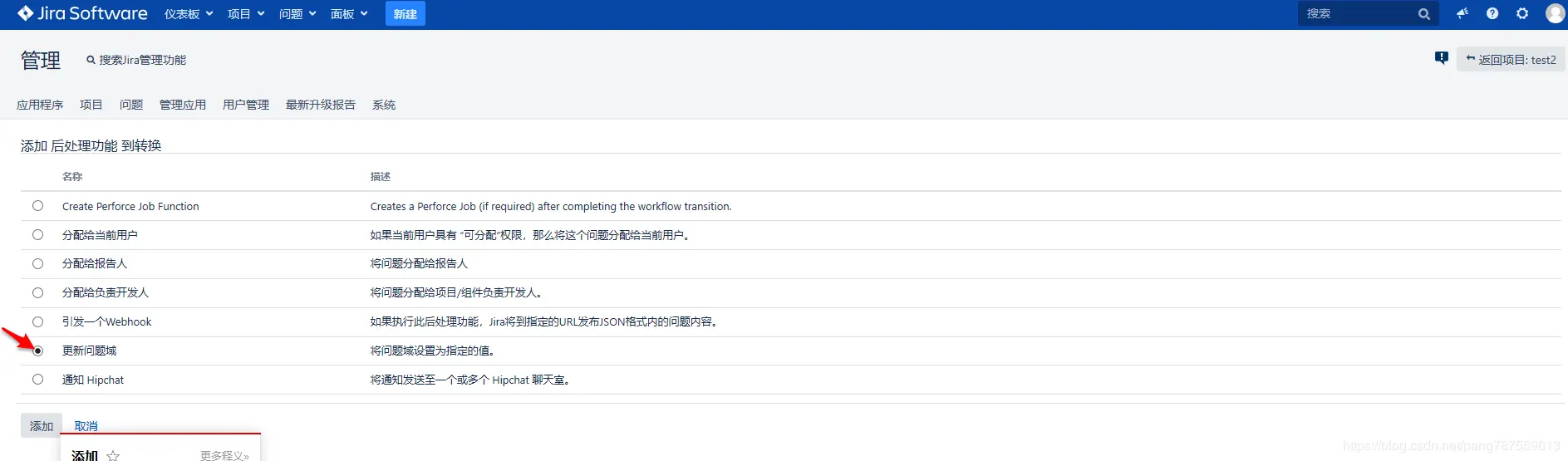
Task: Click the 更新问题域 label text
Action: tap(90, 351)
